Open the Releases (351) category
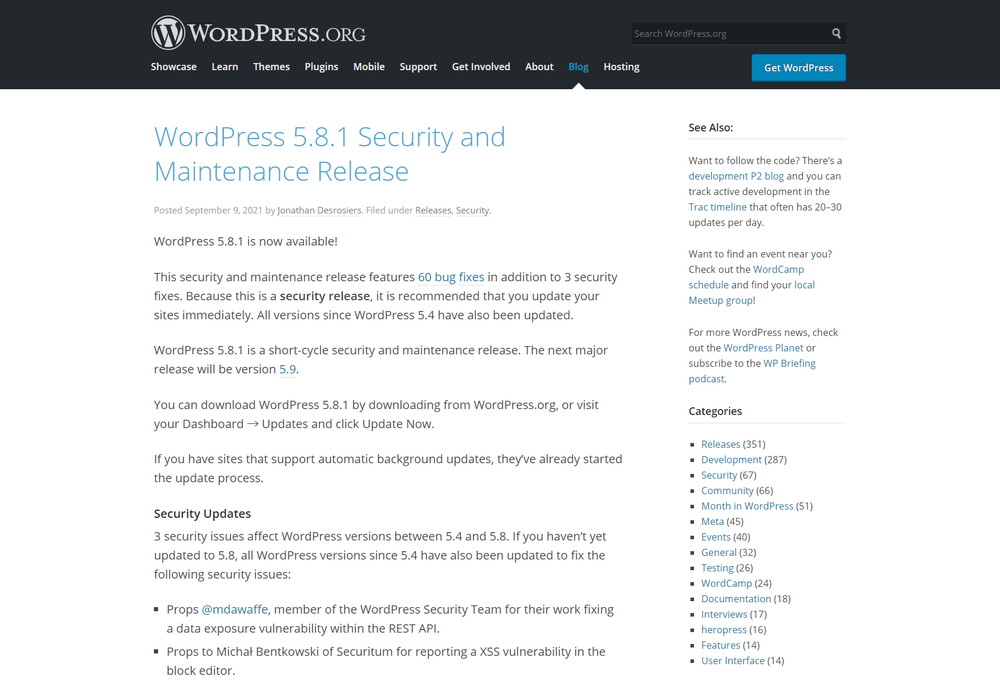1000x682 pixels. pyautogui.click(x=721, y=444)
